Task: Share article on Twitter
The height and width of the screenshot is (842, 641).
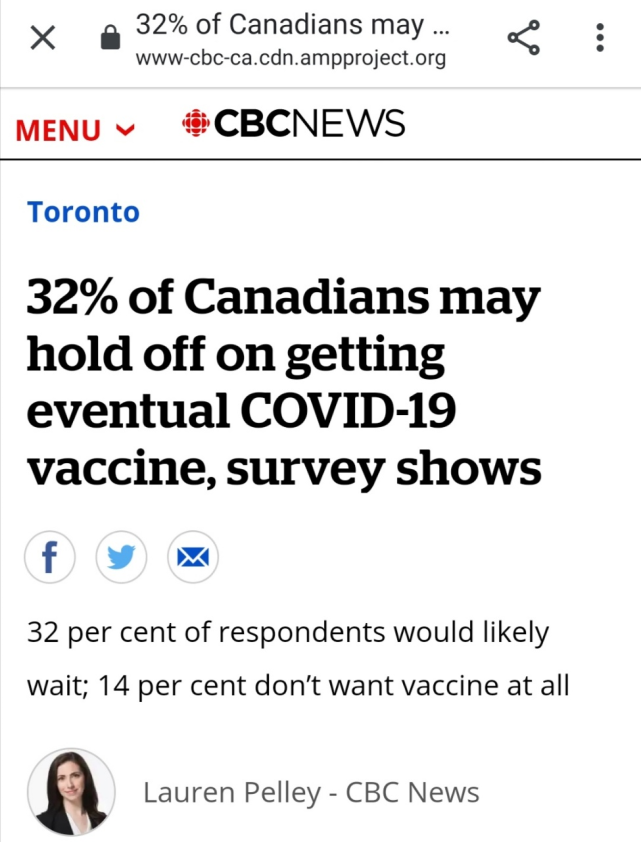Action: [x=121, y=557]
